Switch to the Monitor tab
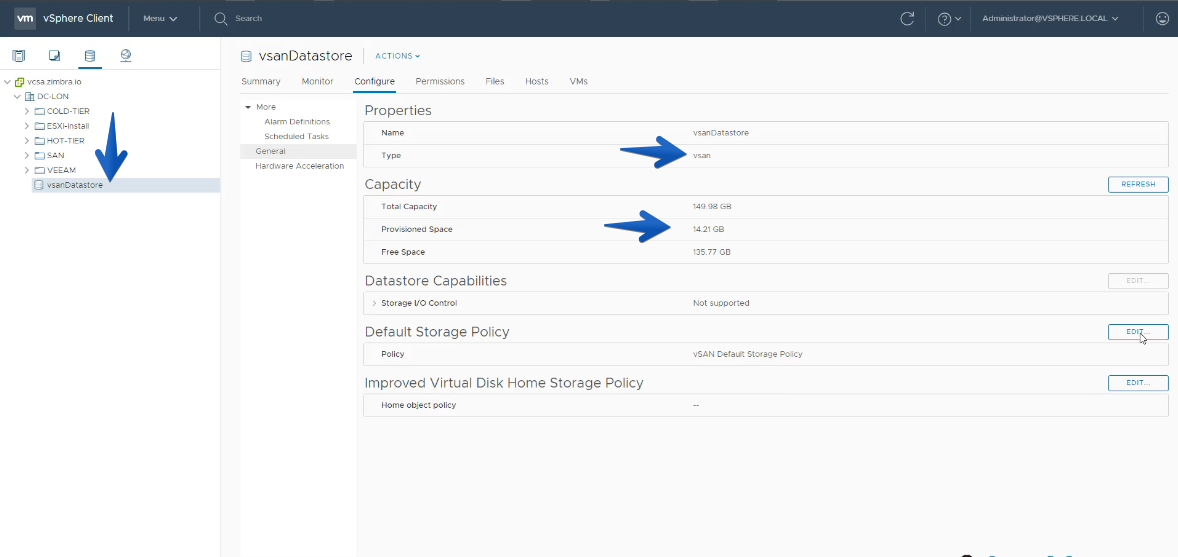This screenshot has height=557, width=1178. coord(317,81)
